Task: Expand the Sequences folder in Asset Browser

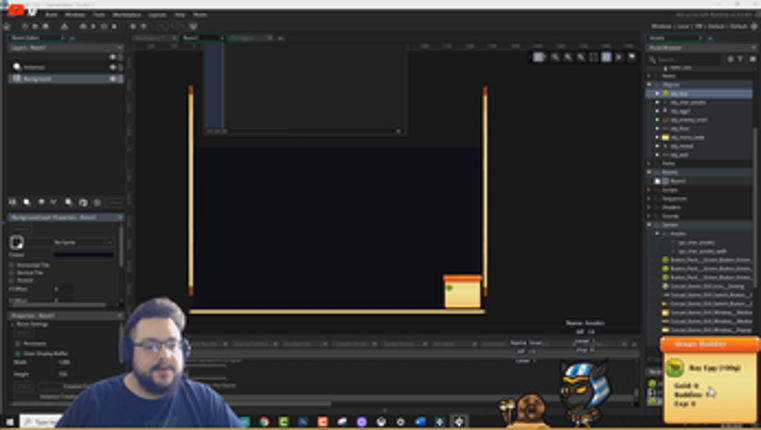Action: 649,198
